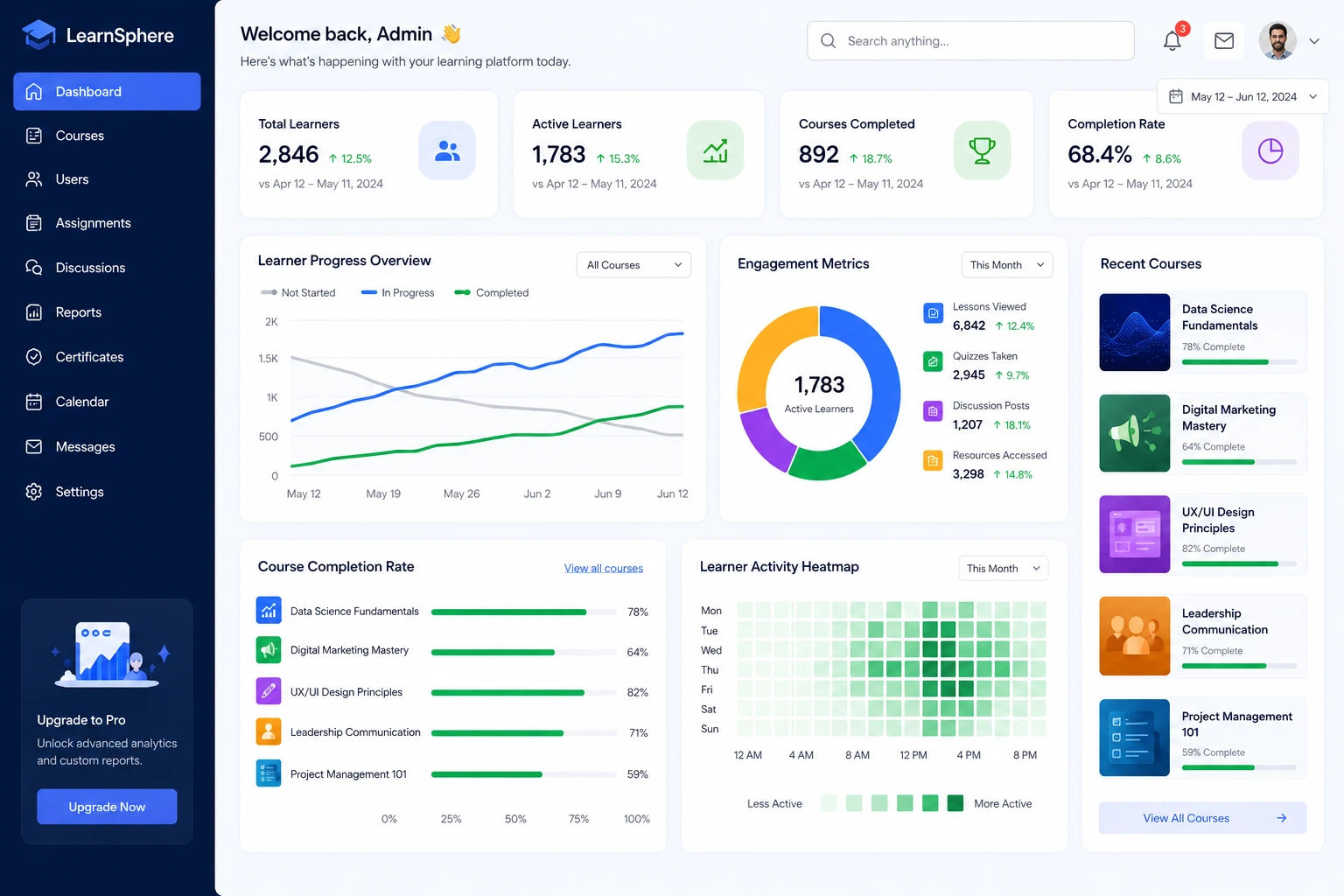Image resolution: width=1344 pixels, height=896 pixels.
Task: Click Leadership Communication person row icon
Action: 269,731
